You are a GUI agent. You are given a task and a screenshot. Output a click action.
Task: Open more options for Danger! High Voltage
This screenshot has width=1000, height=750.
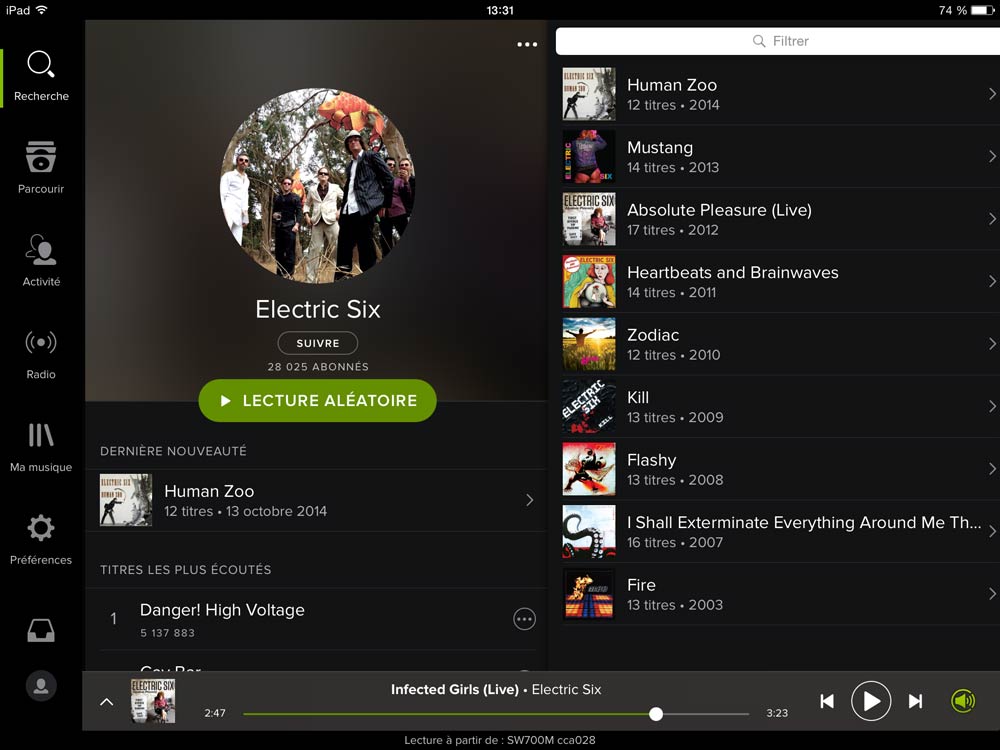tap(524, 619)
